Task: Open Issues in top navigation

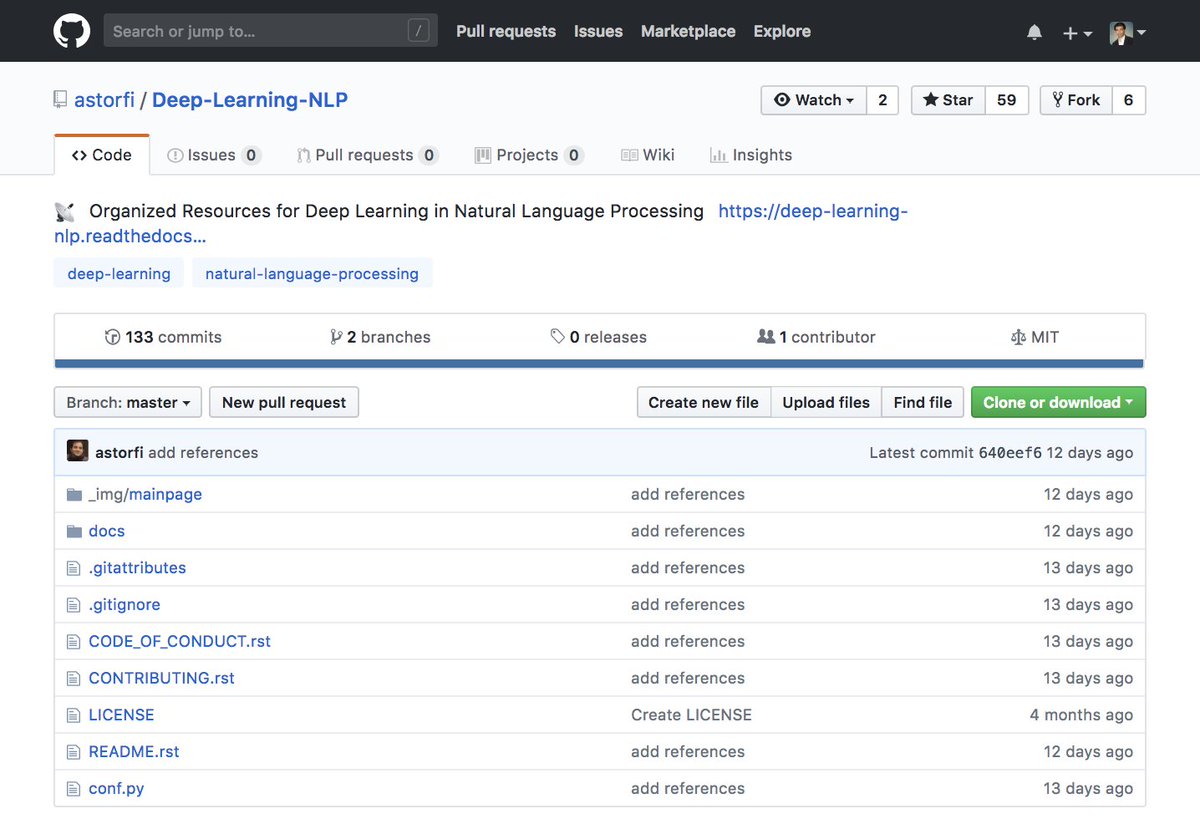Action: pyautogui.click(x=598, y=31)
